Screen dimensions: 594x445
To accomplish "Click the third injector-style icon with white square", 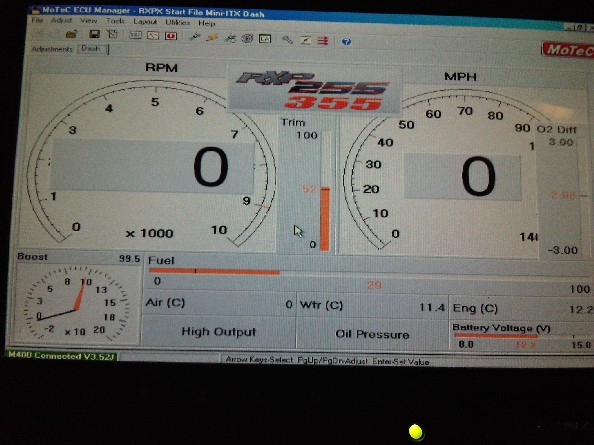I will 230,38.
